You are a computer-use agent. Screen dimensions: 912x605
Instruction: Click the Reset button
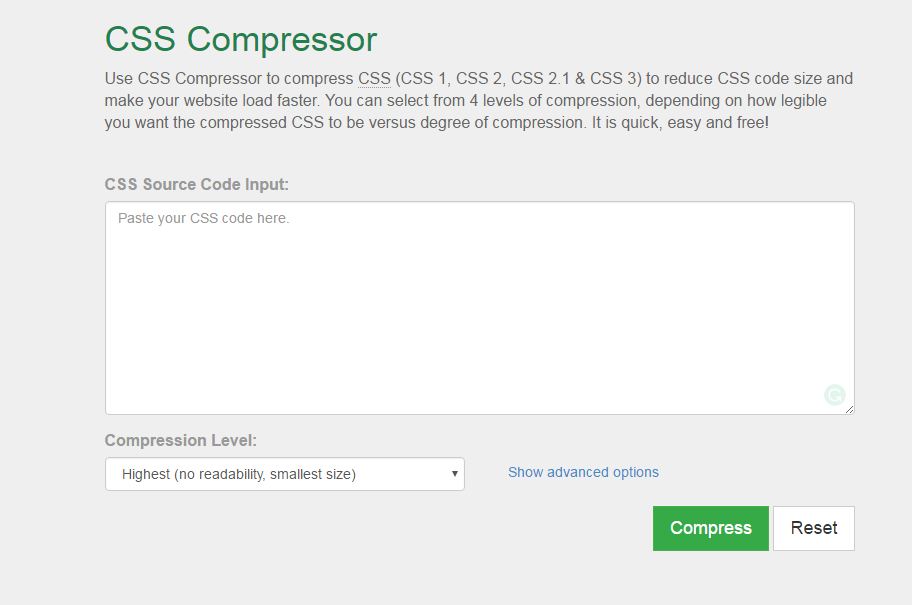click(x=814, y=528)
